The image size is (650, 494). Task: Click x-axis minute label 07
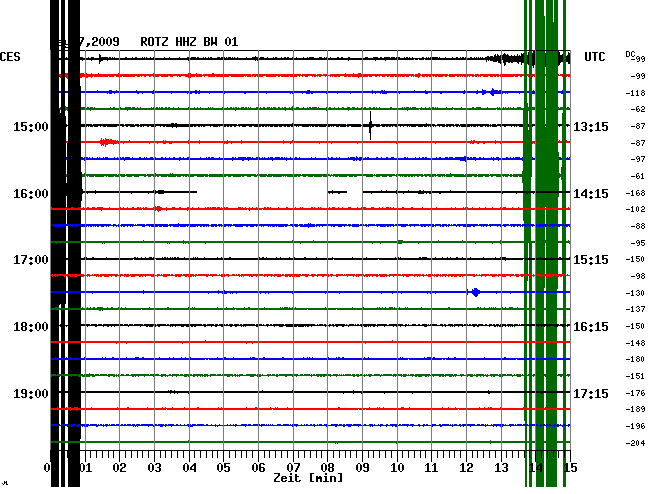pos(293,468)
